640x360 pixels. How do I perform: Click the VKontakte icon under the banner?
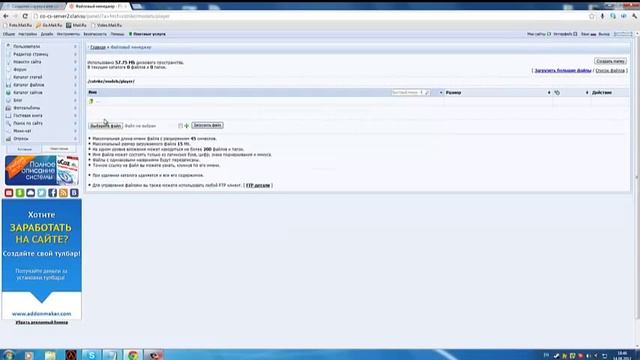74,193
